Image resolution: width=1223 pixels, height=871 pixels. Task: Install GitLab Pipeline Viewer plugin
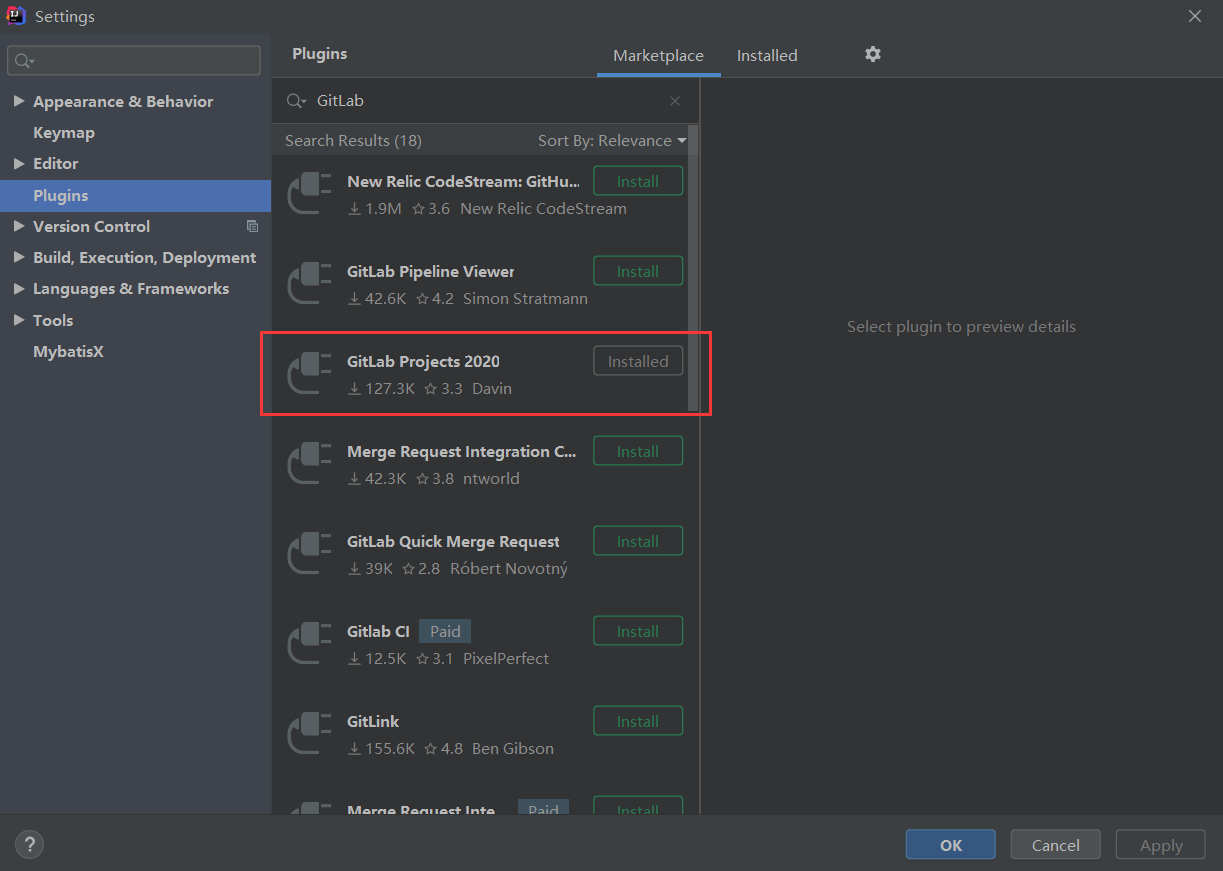[x=638, y=271]
